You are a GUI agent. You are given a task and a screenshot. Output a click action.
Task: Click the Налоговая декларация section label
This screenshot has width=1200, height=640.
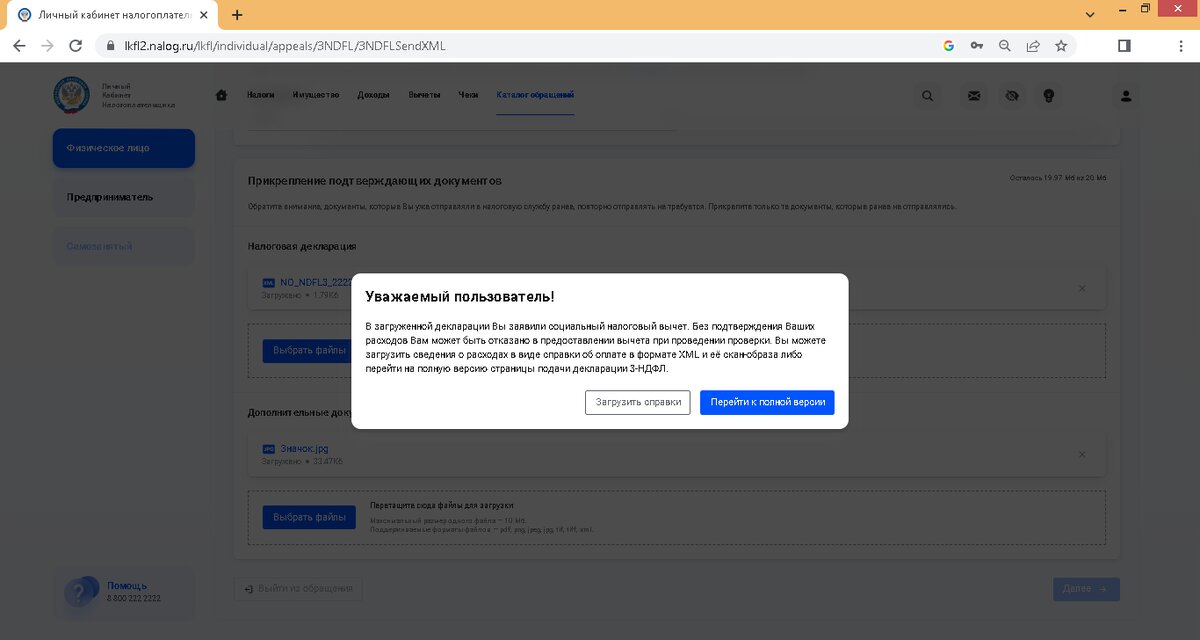[302, 246]
